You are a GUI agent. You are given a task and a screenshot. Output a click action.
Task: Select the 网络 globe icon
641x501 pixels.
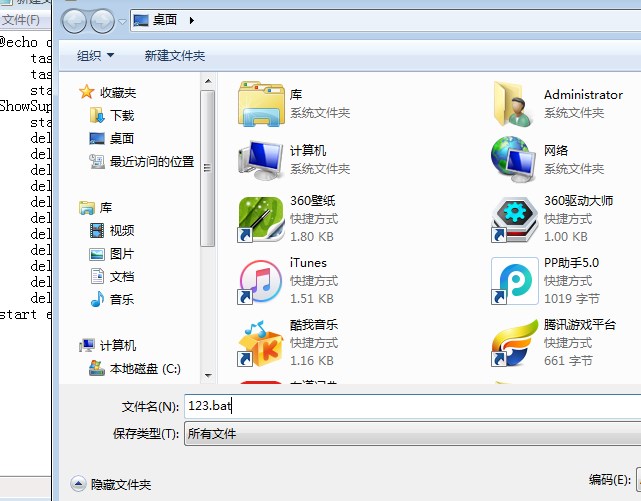click(x=513, y=160)
